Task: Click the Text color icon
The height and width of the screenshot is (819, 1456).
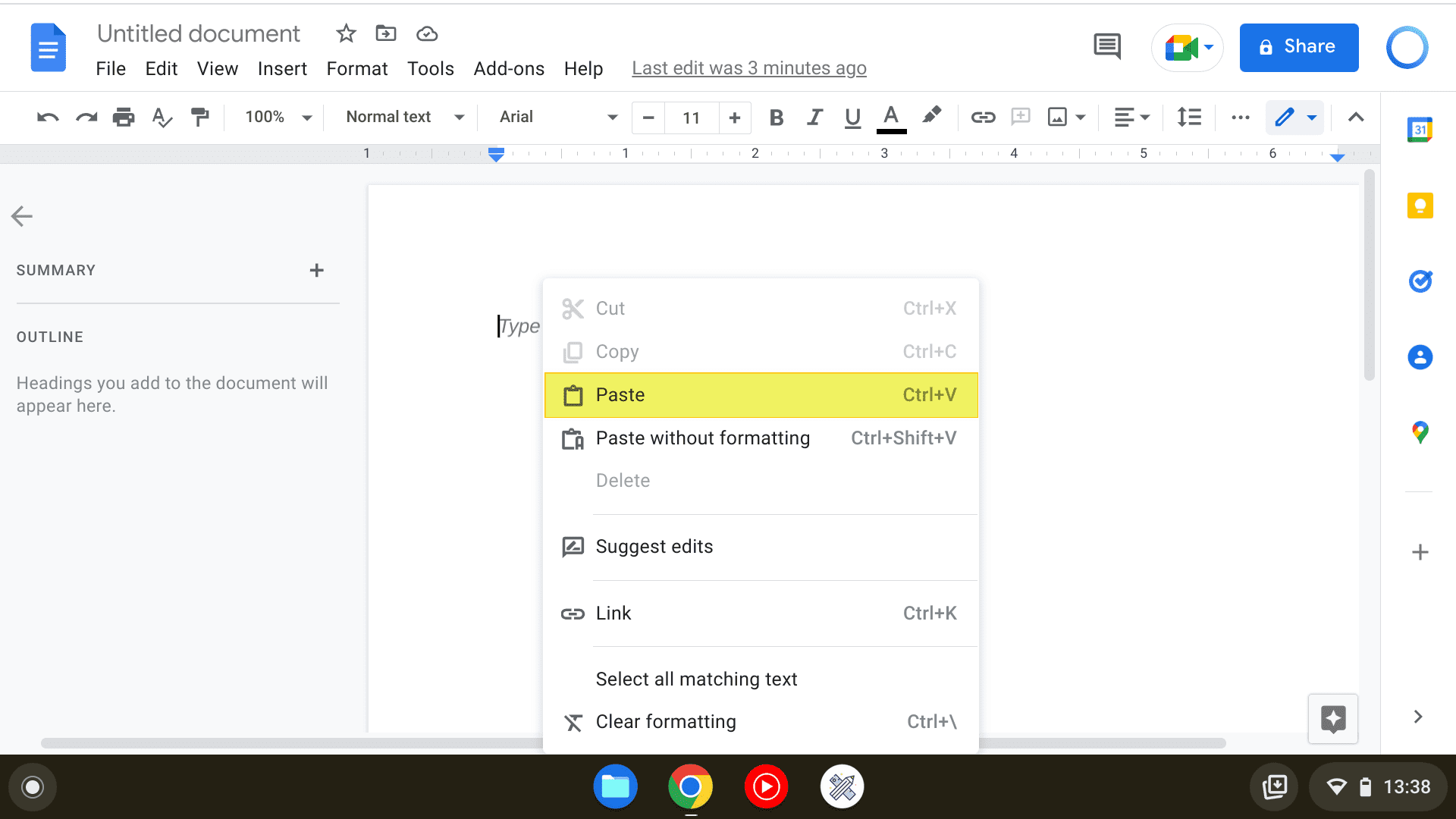Action: tap(891, 117)
